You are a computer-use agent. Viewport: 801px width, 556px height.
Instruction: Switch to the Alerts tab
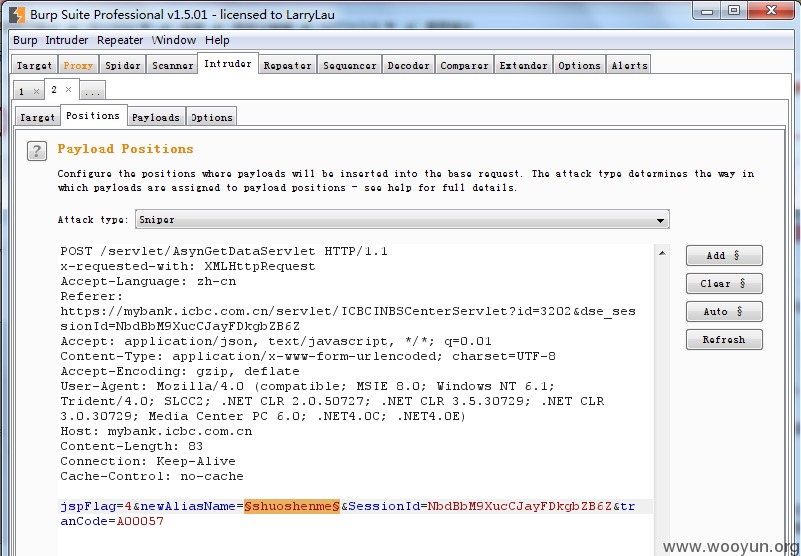point(629,65)
